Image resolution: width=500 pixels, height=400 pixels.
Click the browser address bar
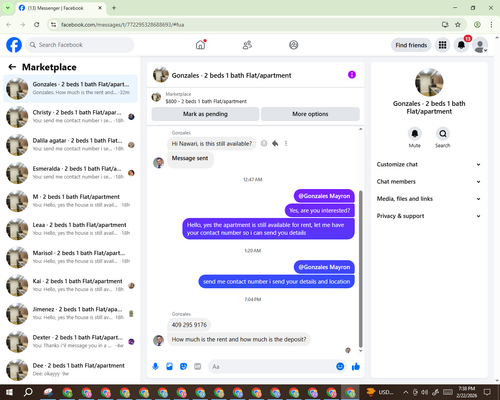pos(247,25)
